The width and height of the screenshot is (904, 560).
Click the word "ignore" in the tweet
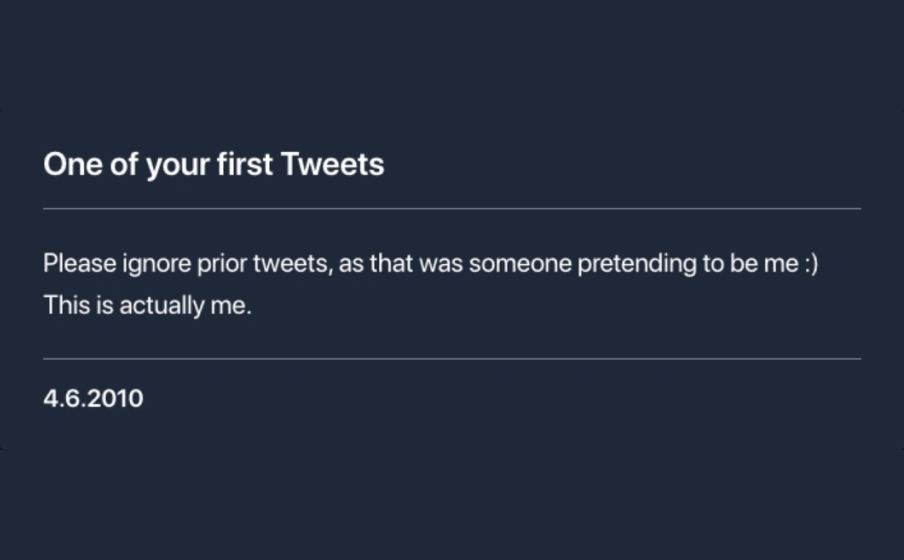(155, 266)
